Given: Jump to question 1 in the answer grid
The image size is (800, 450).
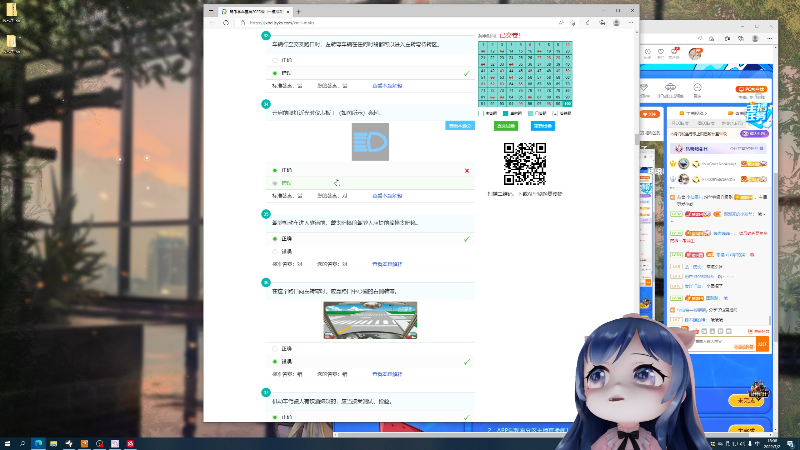Looking at the screenshot, I should [x=483, y=45].
